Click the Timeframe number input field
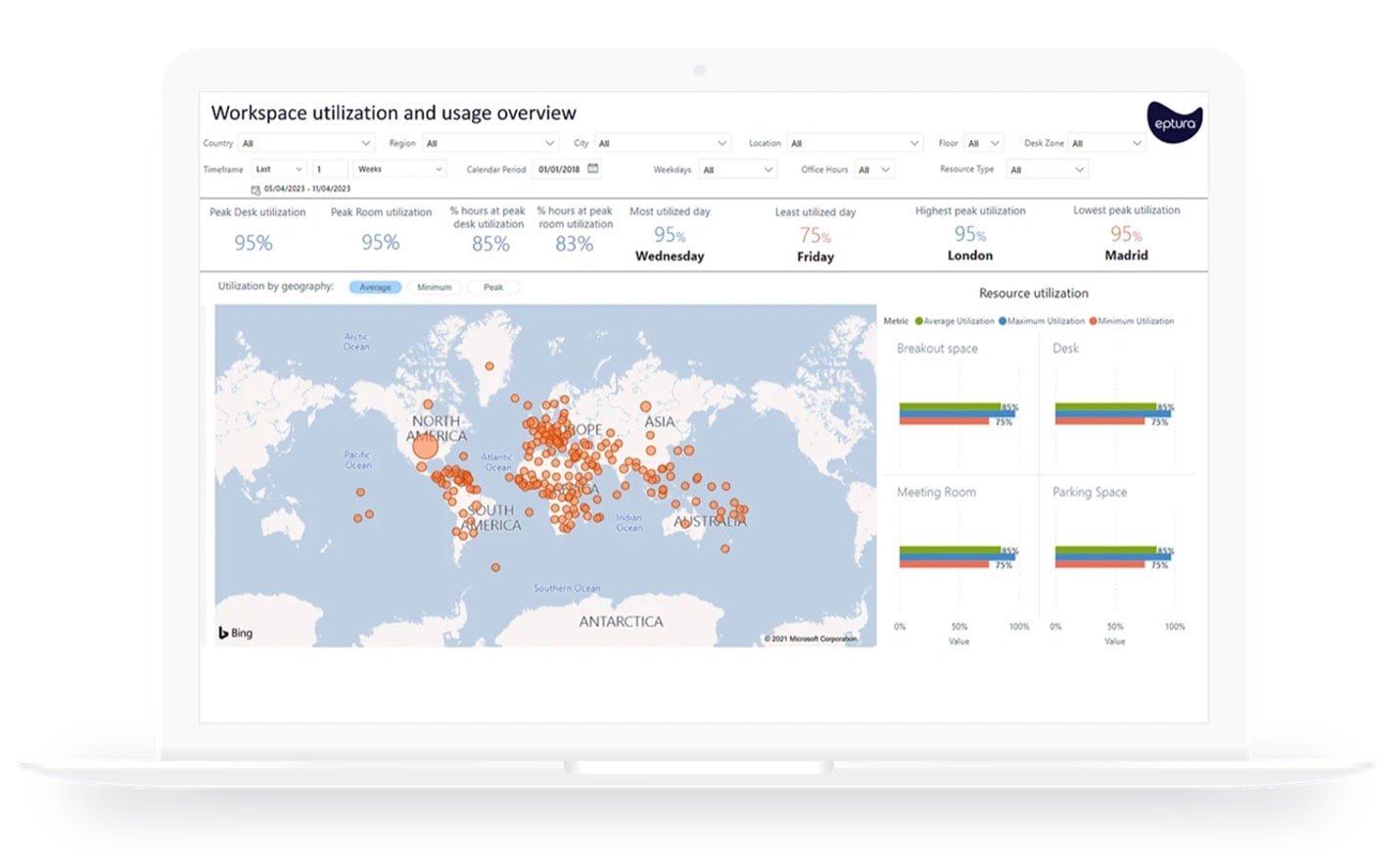 [330, 169]
